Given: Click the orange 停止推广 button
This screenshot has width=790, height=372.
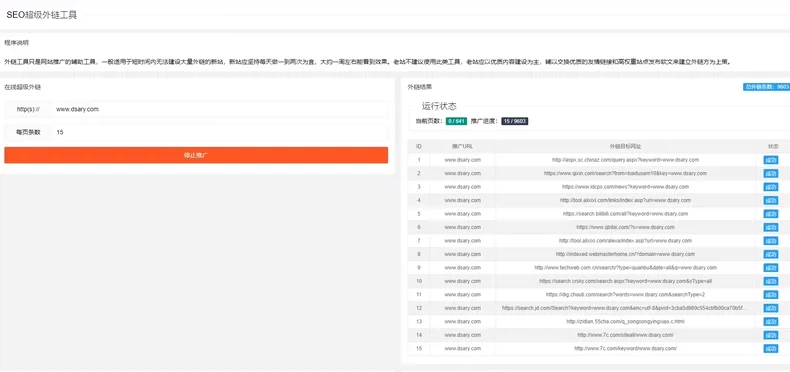Looking at the screenshot, I should [196, 155].
